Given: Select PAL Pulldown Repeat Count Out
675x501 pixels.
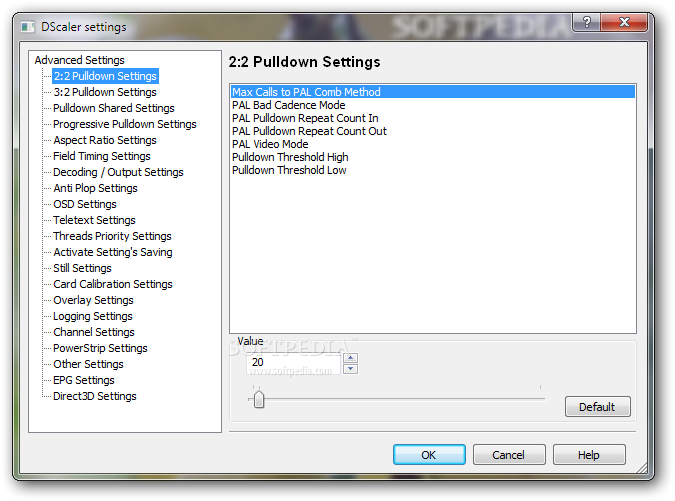Looking at the screenshot, I should [433, 131].
